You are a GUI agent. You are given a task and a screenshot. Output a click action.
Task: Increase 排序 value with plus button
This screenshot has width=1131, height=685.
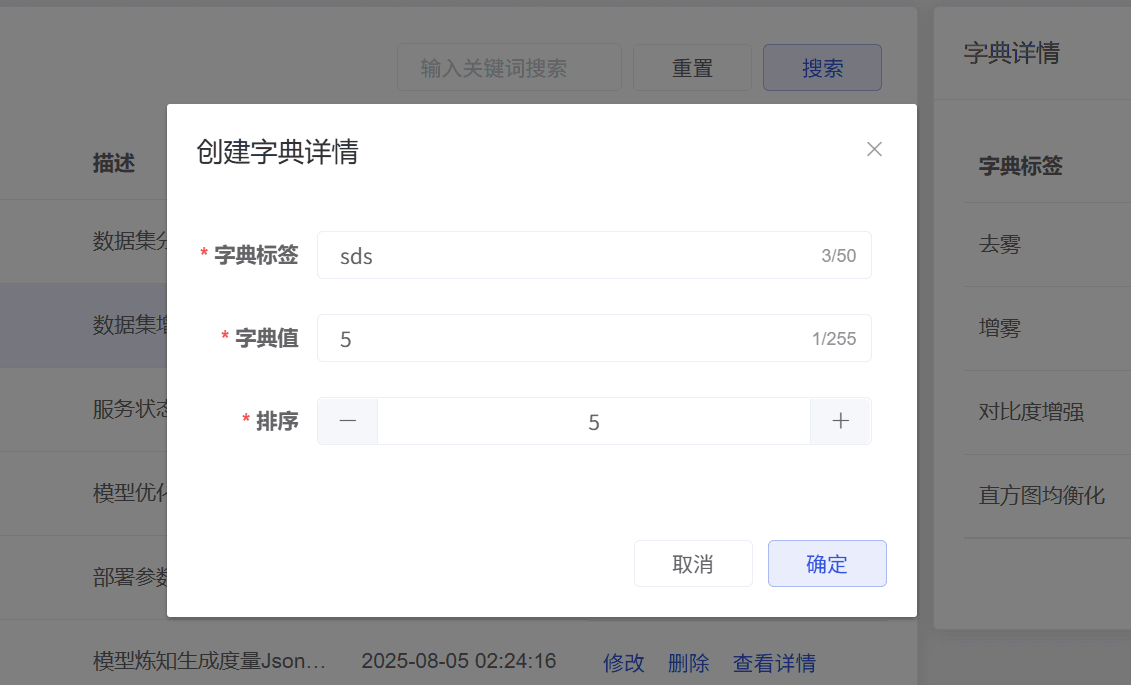pos(840,421)
